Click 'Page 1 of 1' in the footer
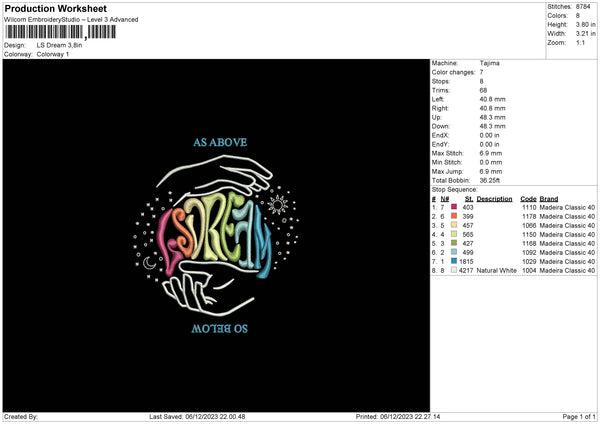 (579, 416)
